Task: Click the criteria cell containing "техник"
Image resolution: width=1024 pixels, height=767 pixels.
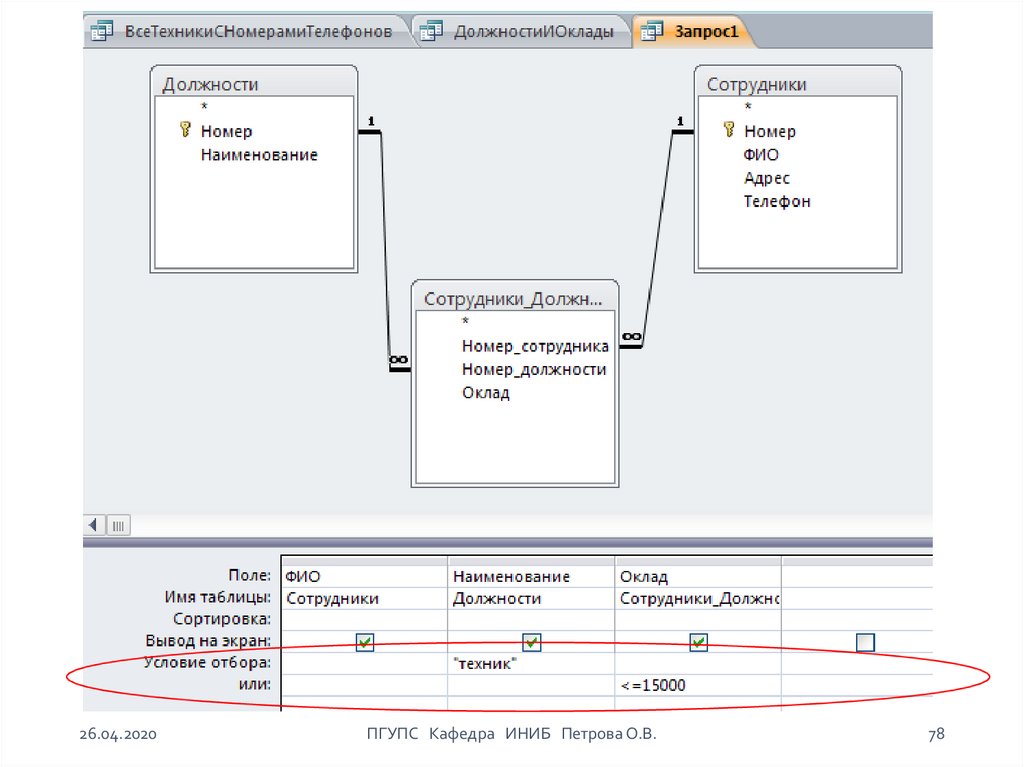Action: [x=531, y=664]
